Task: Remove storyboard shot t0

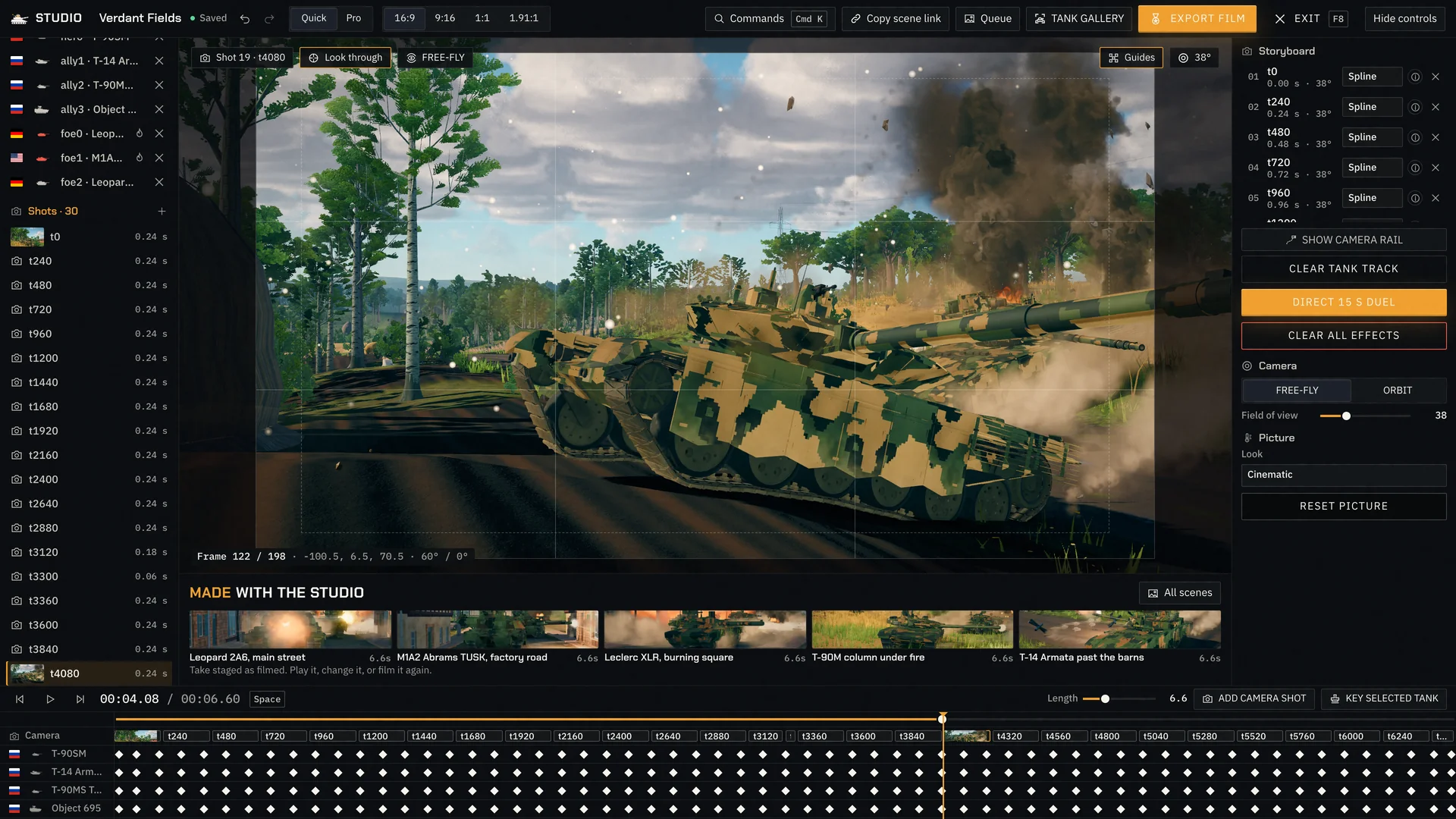Action: 1436,77
